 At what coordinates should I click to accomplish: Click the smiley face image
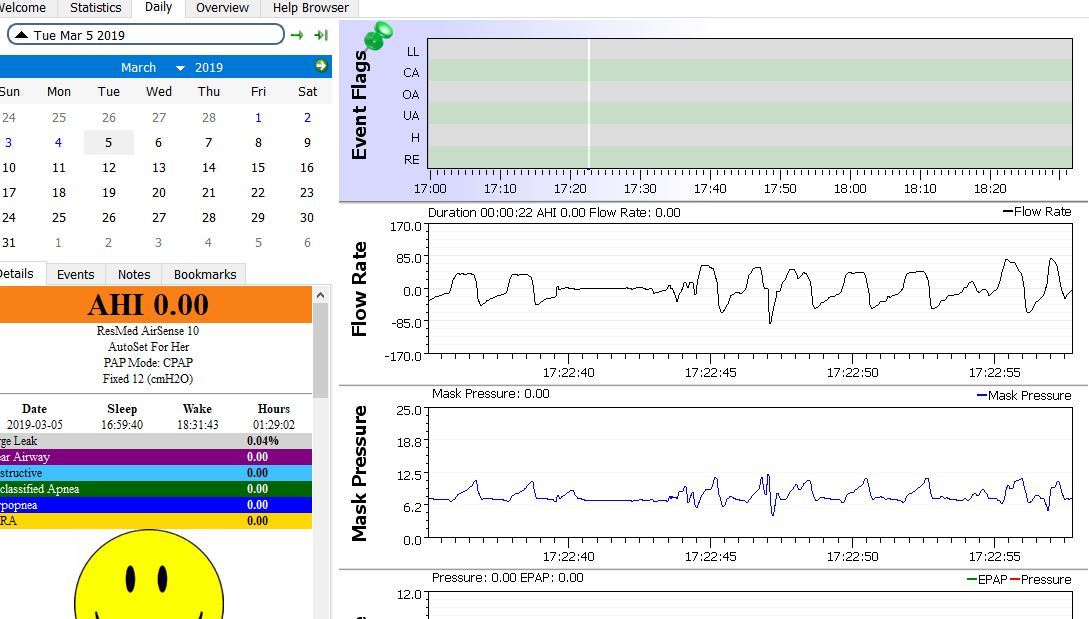(149, 575)
